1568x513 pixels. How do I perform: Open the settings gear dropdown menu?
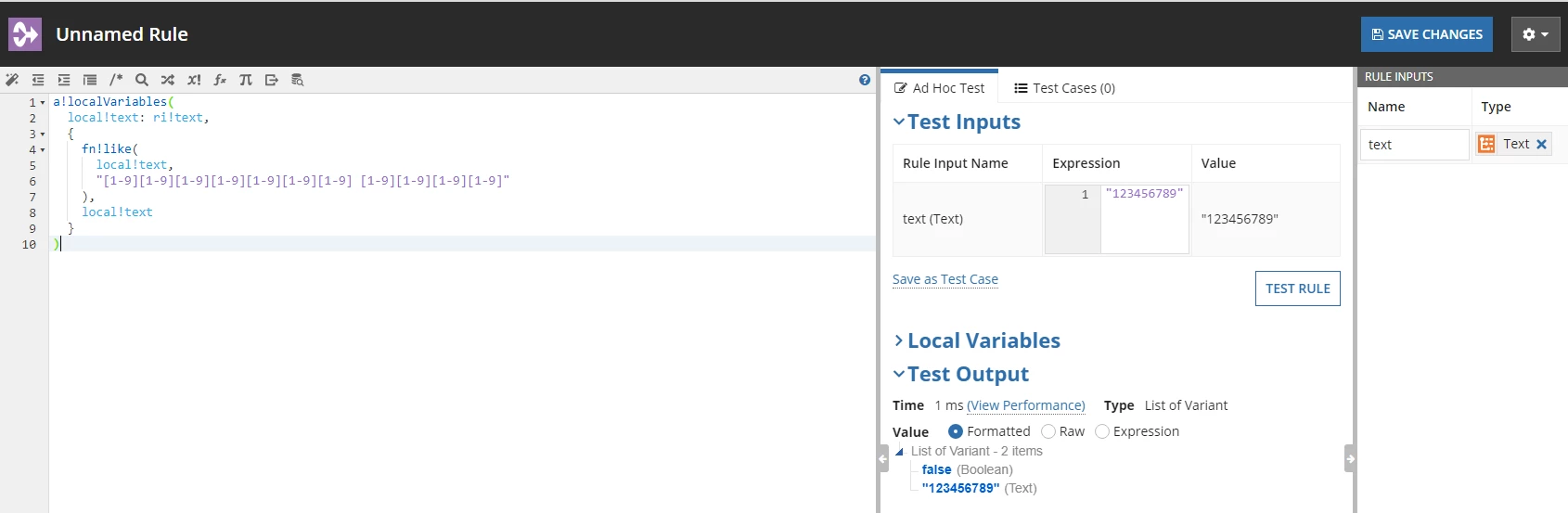tap(1536, 34)
